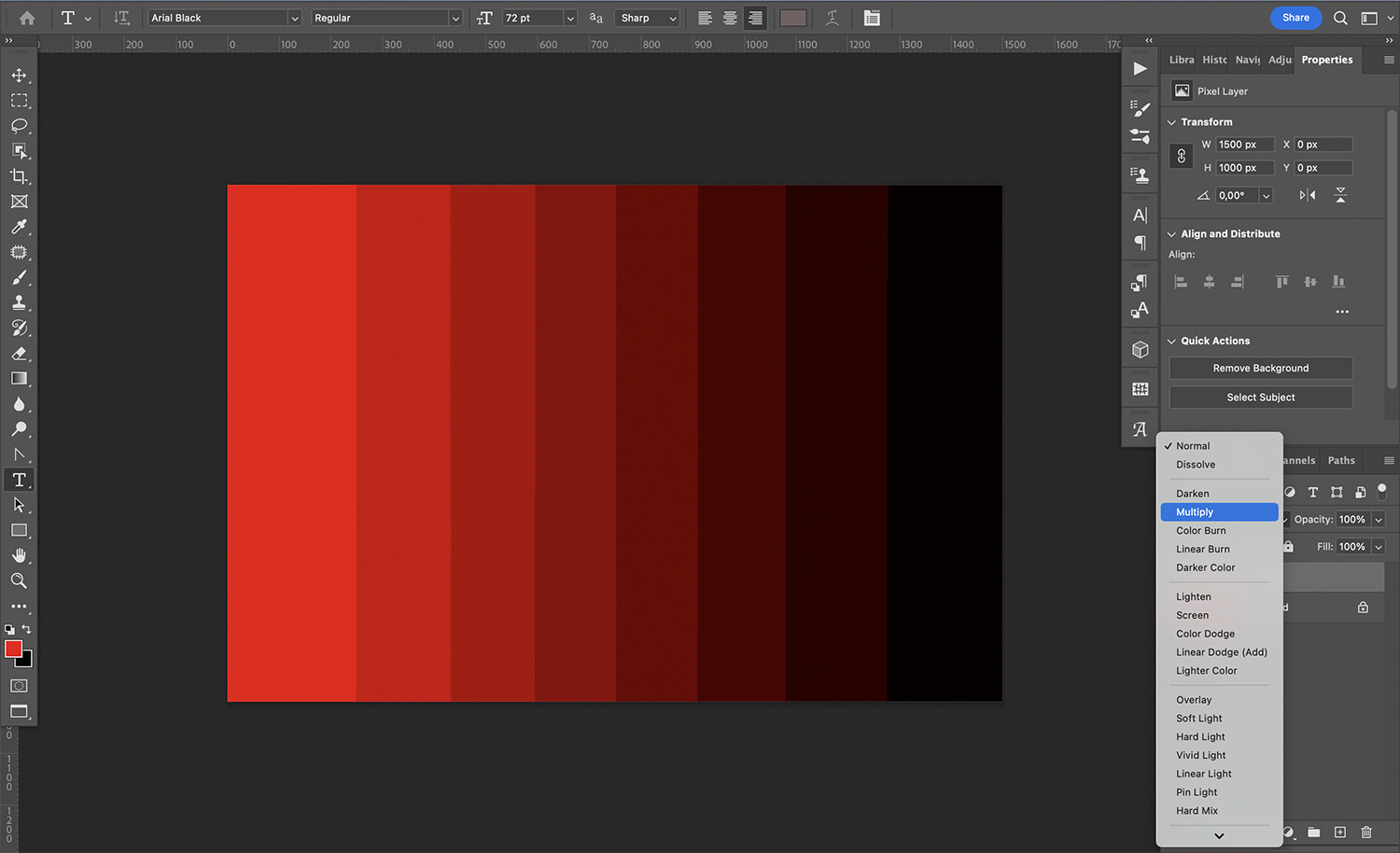Select the Zoom tool
The image size is (1400, 853).
pos(19,580)
